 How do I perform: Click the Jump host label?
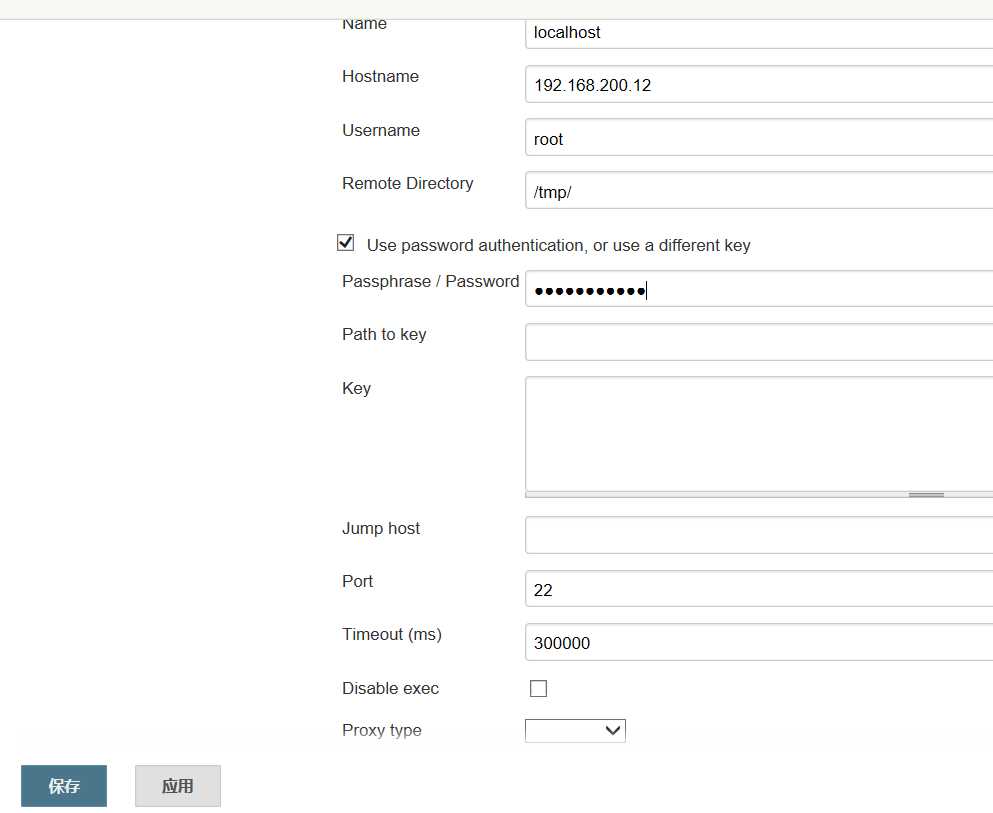click(x=381, y=529)
